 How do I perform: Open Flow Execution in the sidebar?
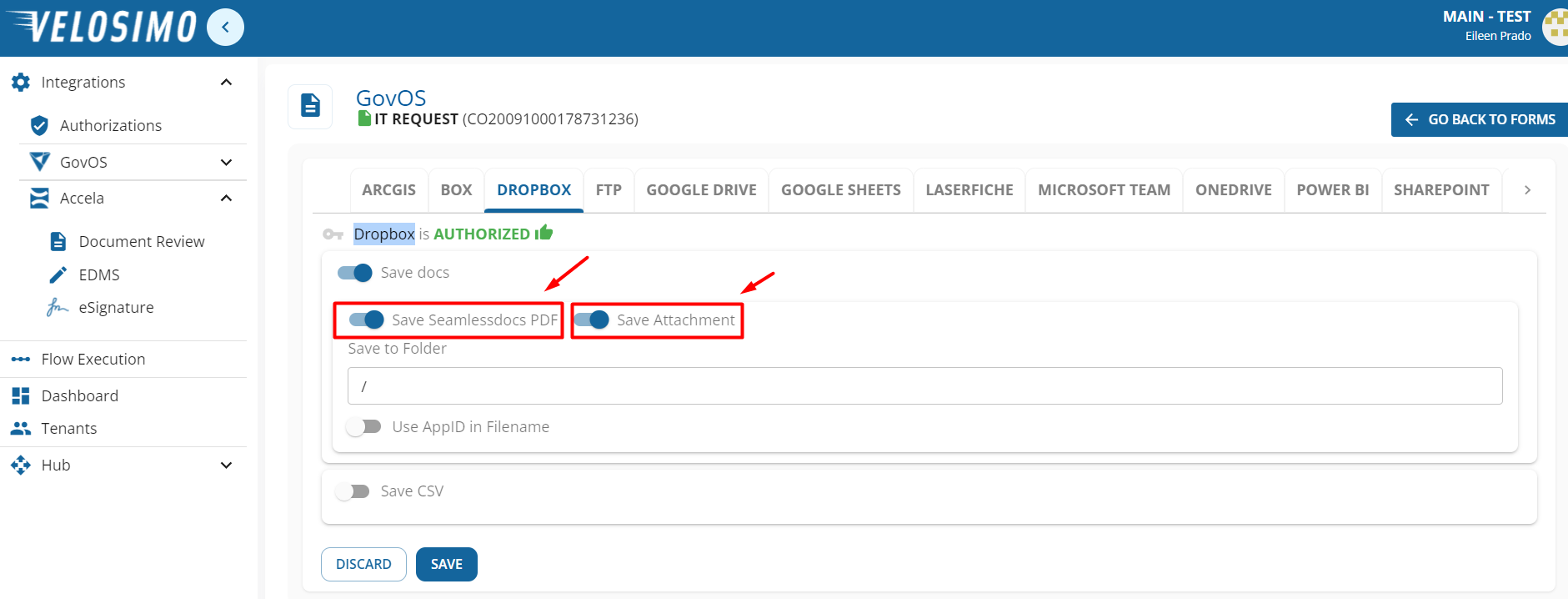(93, 359)
